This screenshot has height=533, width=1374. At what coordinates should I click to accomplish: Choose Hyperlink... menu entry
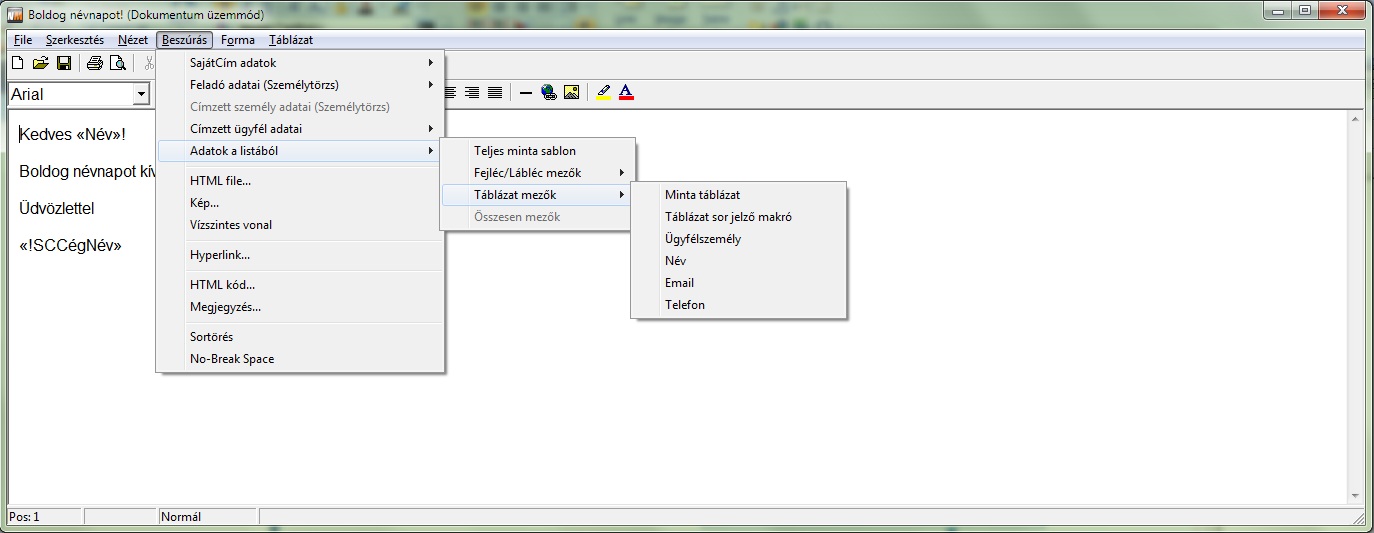[300, 255]
